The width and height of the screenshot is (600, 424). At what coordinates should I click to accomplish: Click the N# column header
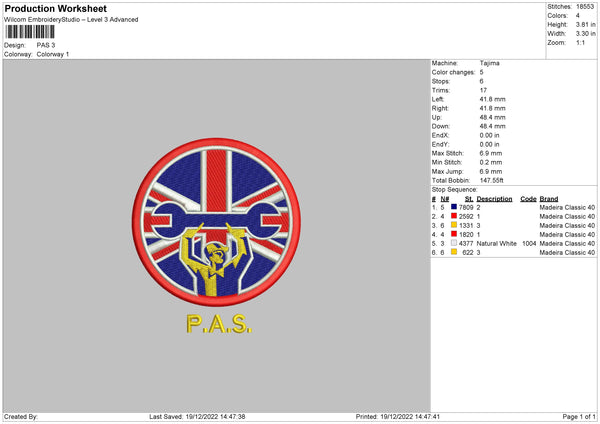point(445,199)
